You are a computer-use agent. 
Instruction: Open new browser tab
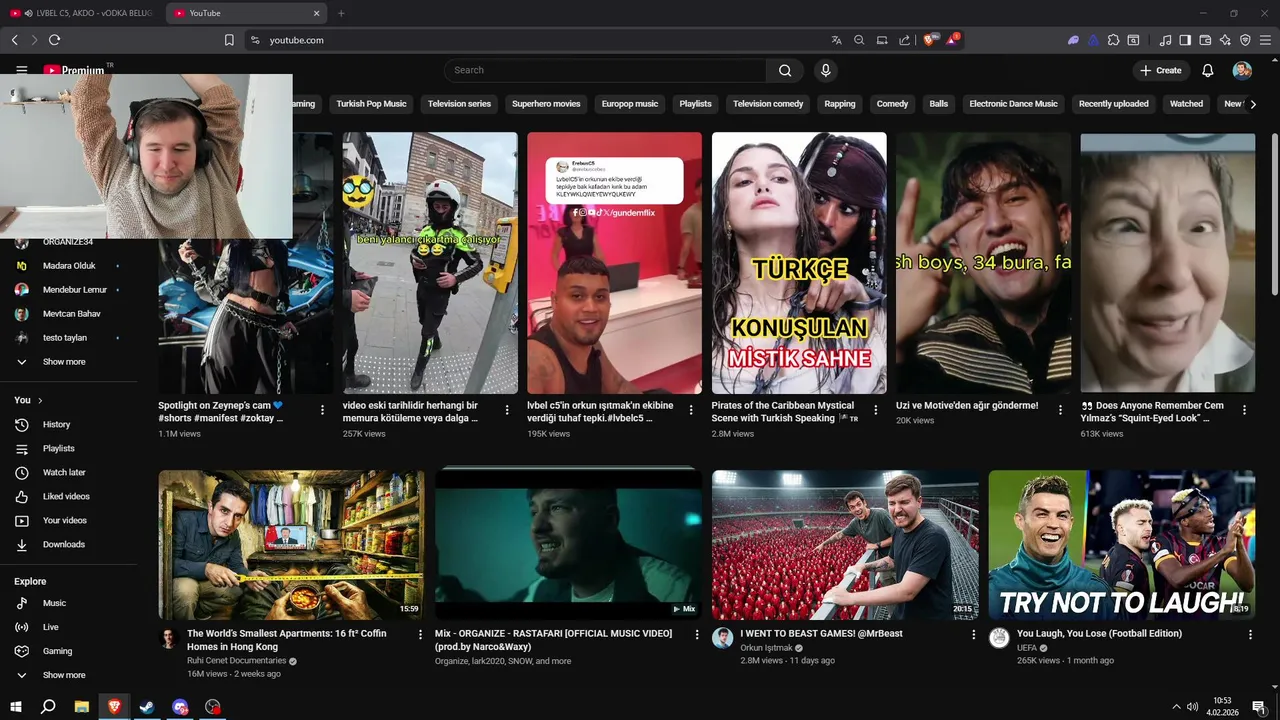tap(341, 13)
